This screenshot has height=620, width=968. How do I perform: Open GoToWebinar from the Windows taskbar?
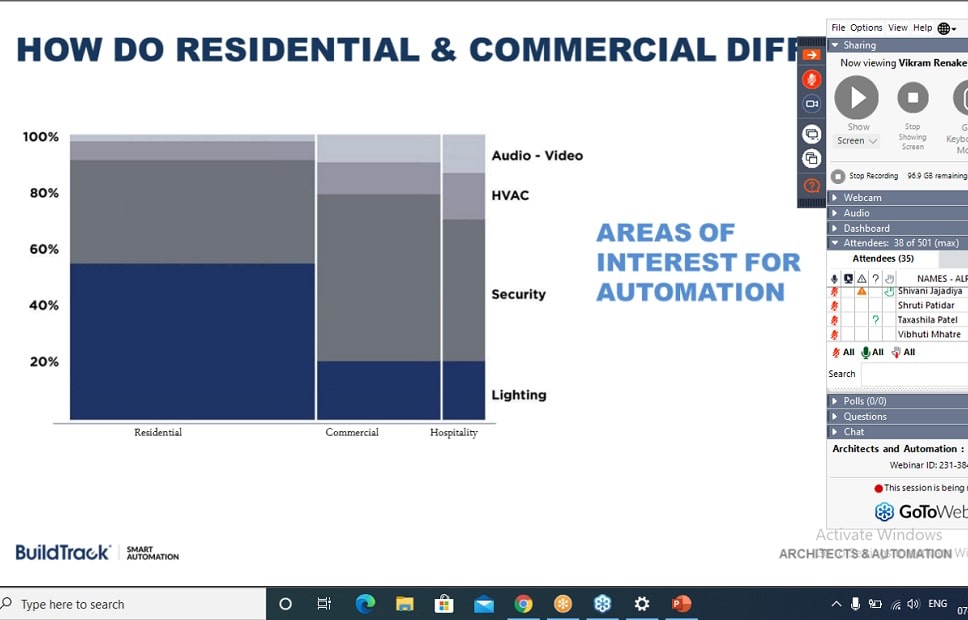(x=602, y=604)
